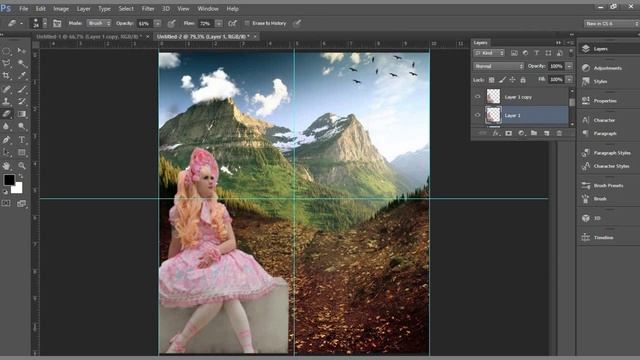This screenshot has width=640, height=360.
Task: Select the Zoom tool
Action: pos(22,166)
